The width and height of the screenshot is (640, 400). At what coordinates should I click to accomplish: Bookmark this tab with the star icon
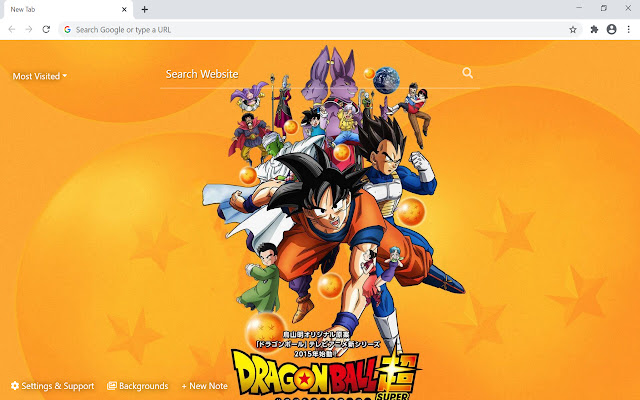[573, 29]
